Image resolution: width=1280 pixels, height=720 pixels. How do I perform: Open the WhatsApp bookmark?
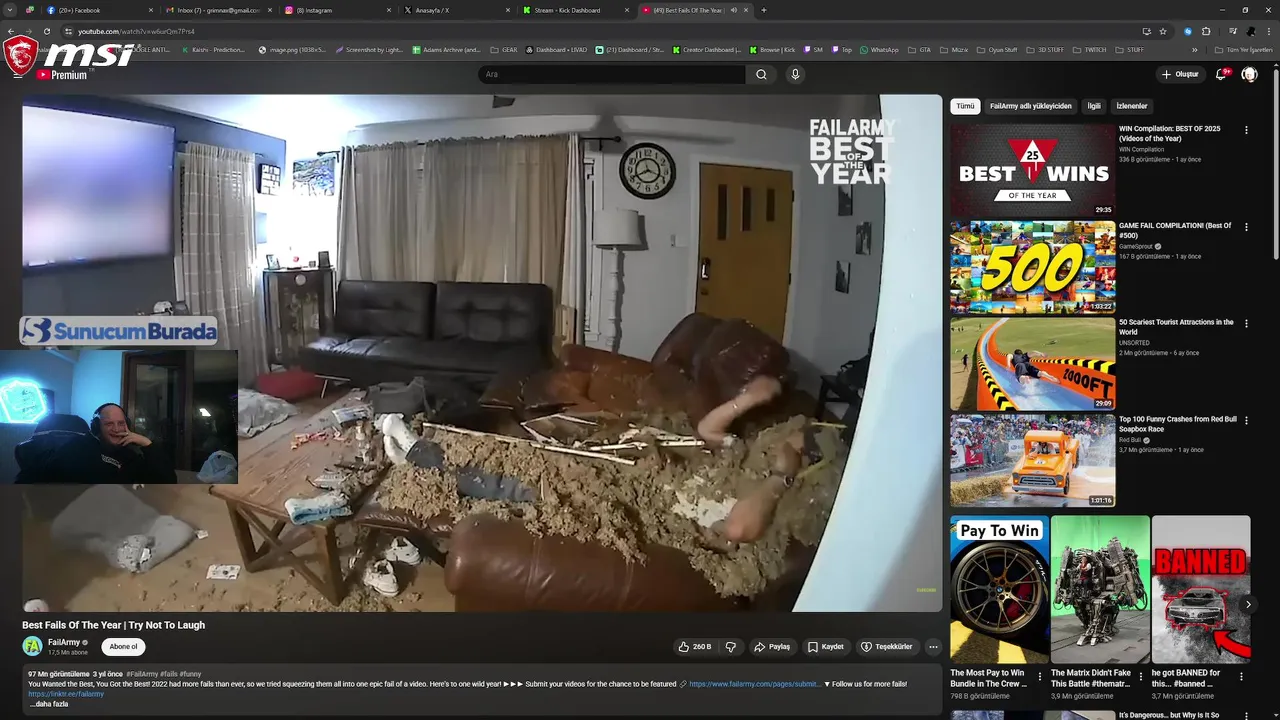[879, 49]
